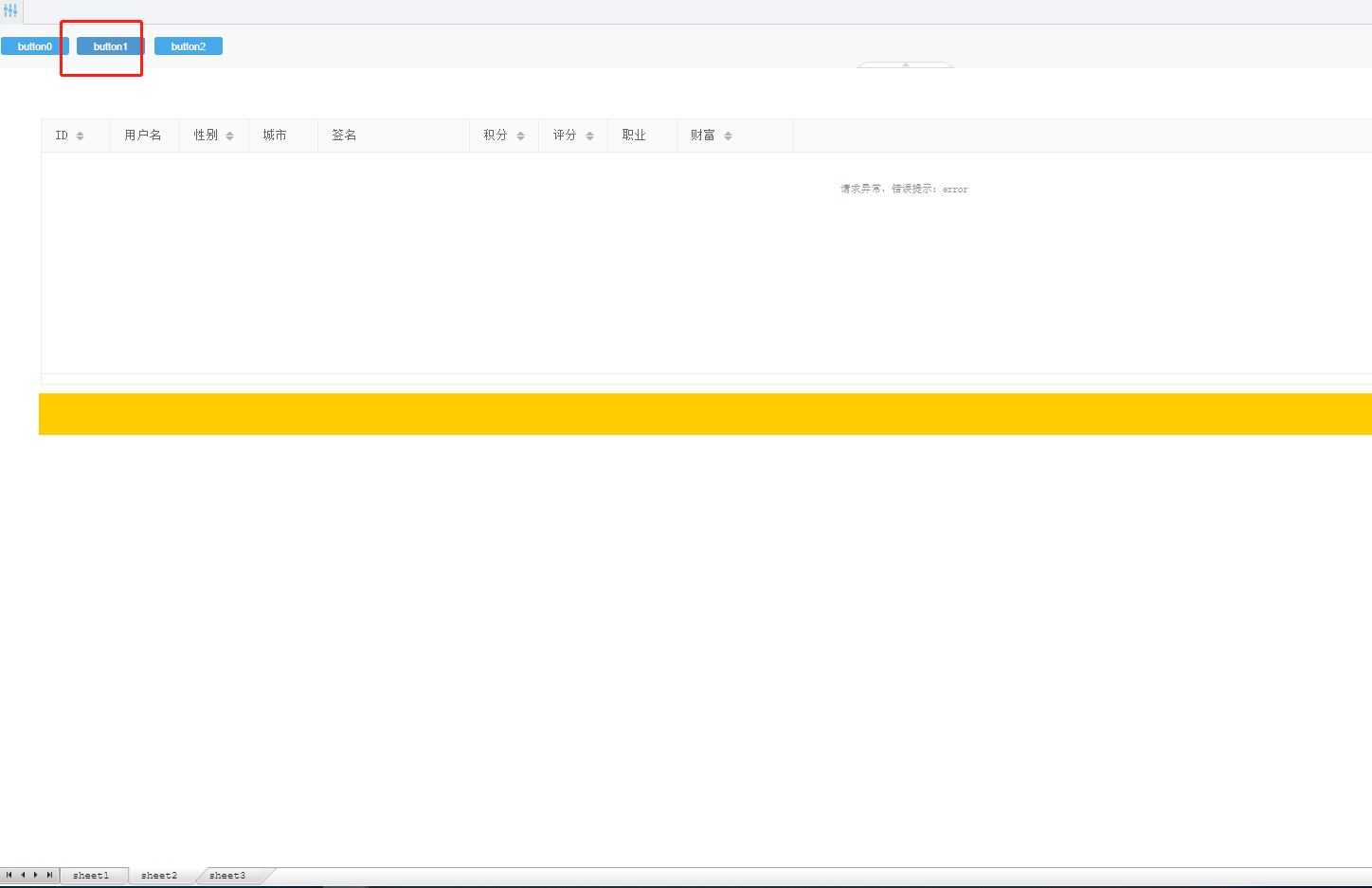Click the 请求异常 error message text

[904, 190]
